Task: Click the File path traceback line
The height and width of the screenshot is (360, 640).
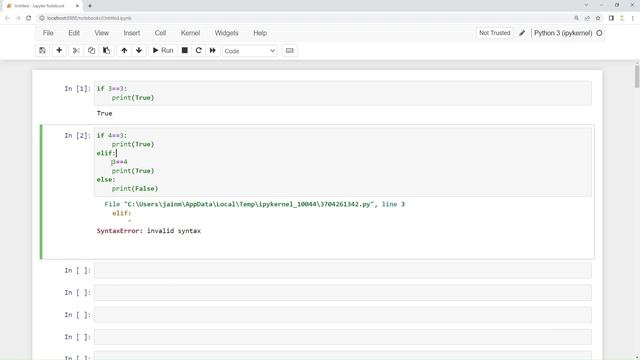Action: point(254,204)
